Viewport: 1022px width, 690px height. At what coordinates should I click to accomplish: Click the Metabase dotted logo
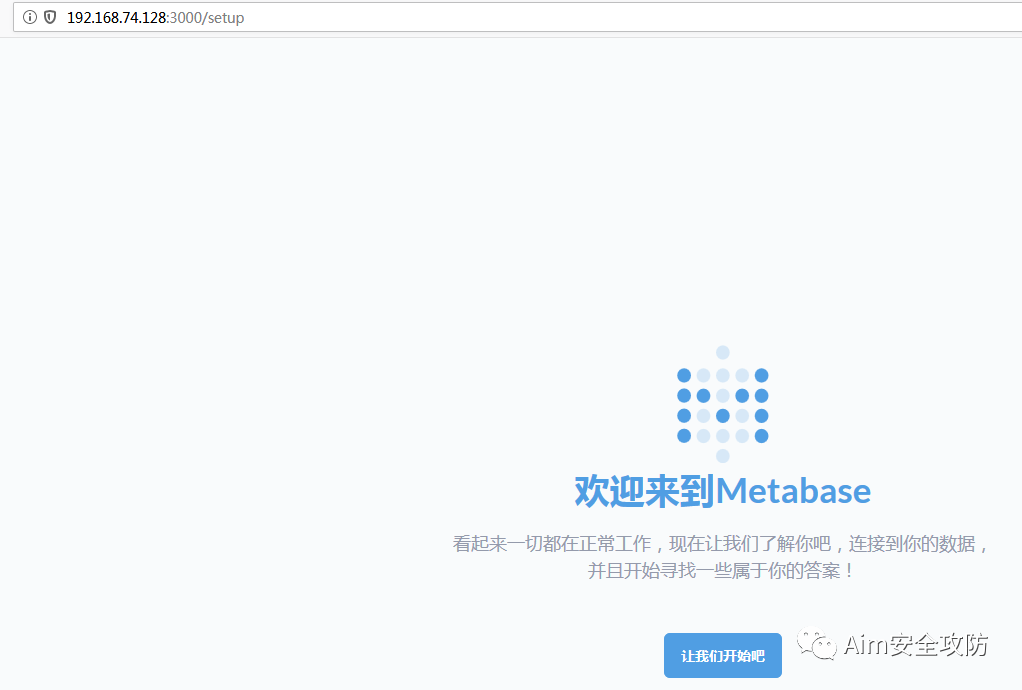722,405
